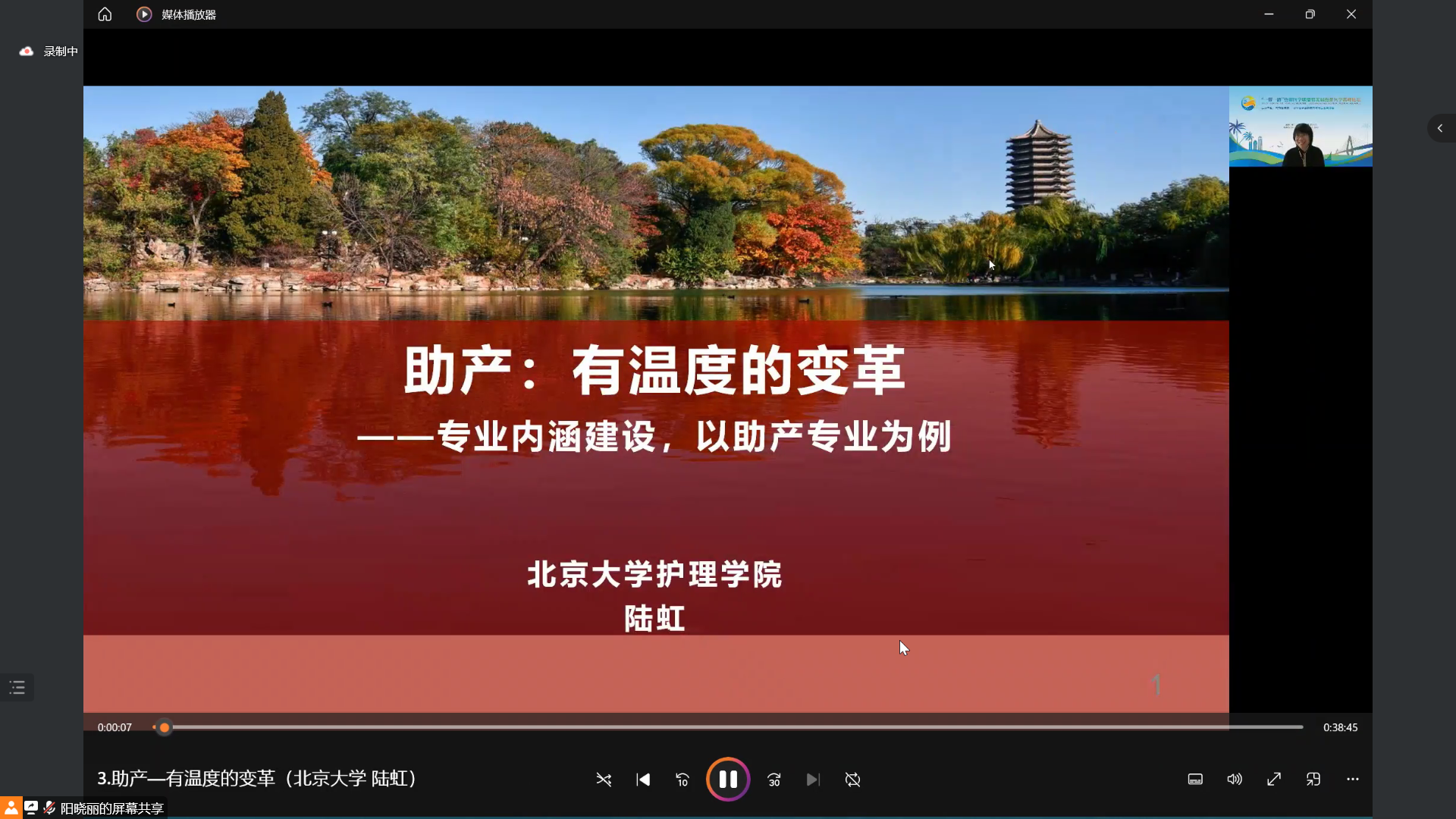This screenshot has width=1456, height=819.
Task: Open the playlist list panel
Action: click(17, 688)
